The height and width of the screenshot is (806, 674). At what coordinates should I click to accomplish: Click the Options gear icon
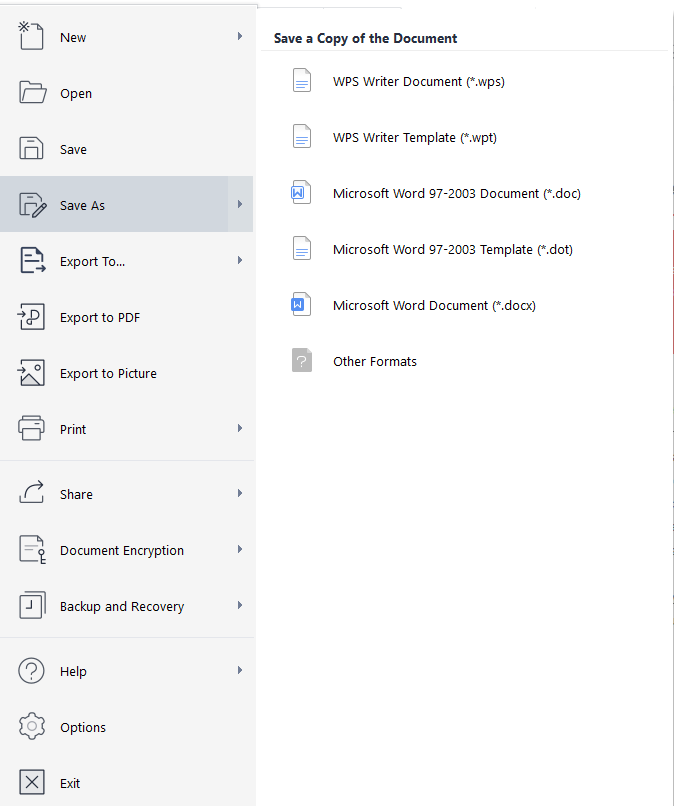[x=32, y=727]
